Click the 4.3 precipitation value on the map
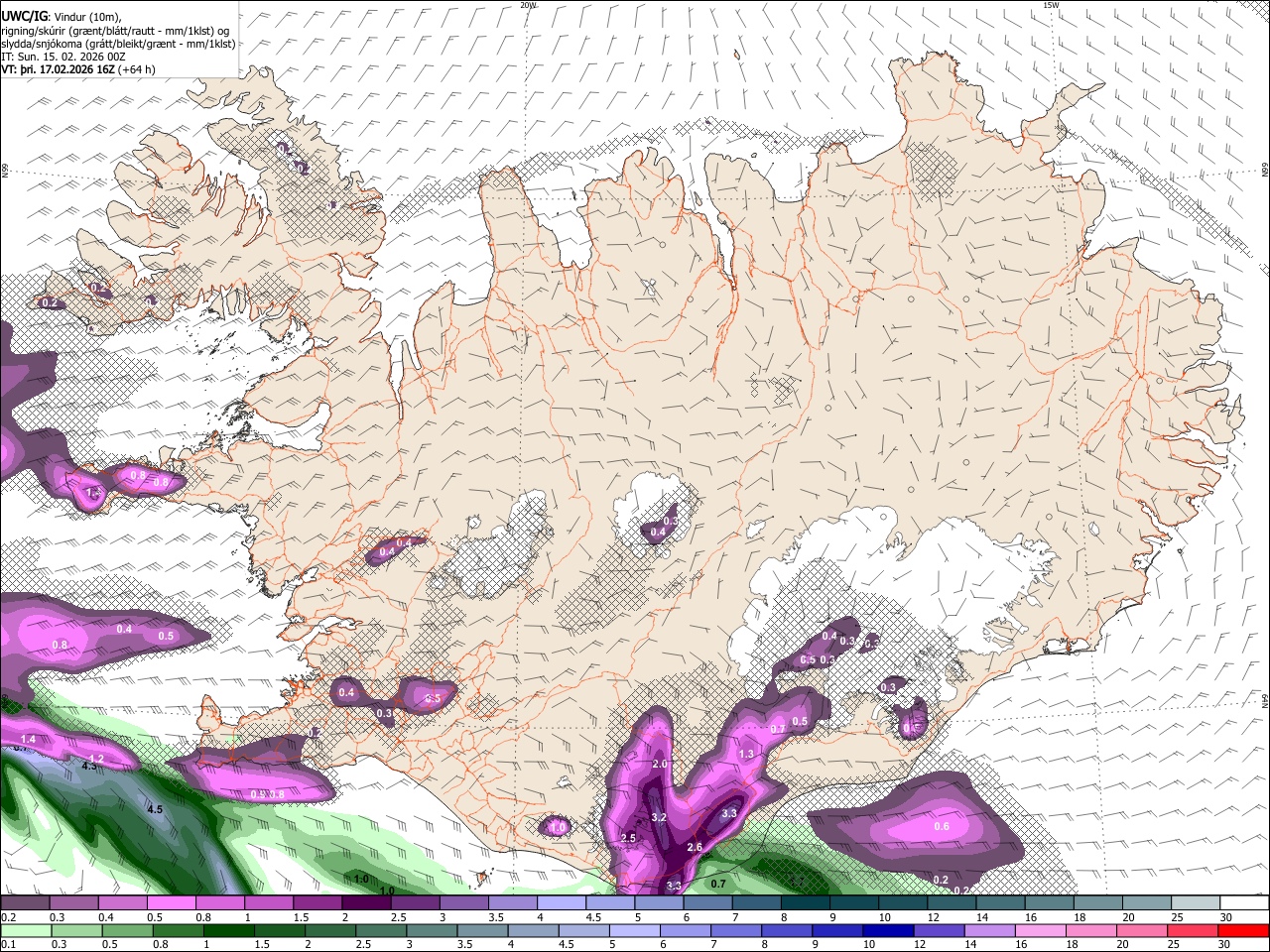 (89, 766)
